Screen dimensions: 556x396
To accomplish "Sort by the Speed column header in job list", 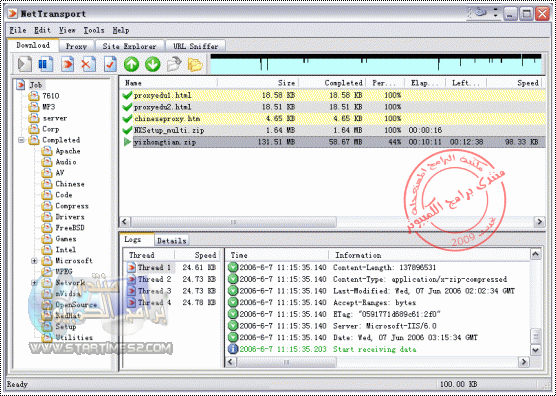I will click(513, 83).
